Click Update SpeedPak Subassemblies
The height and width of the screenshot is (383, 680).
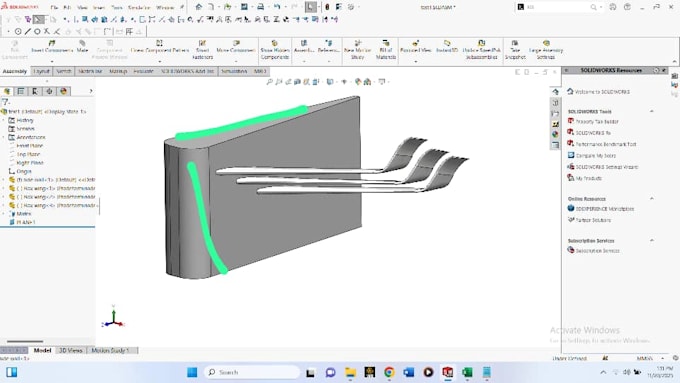pos(481,50)
